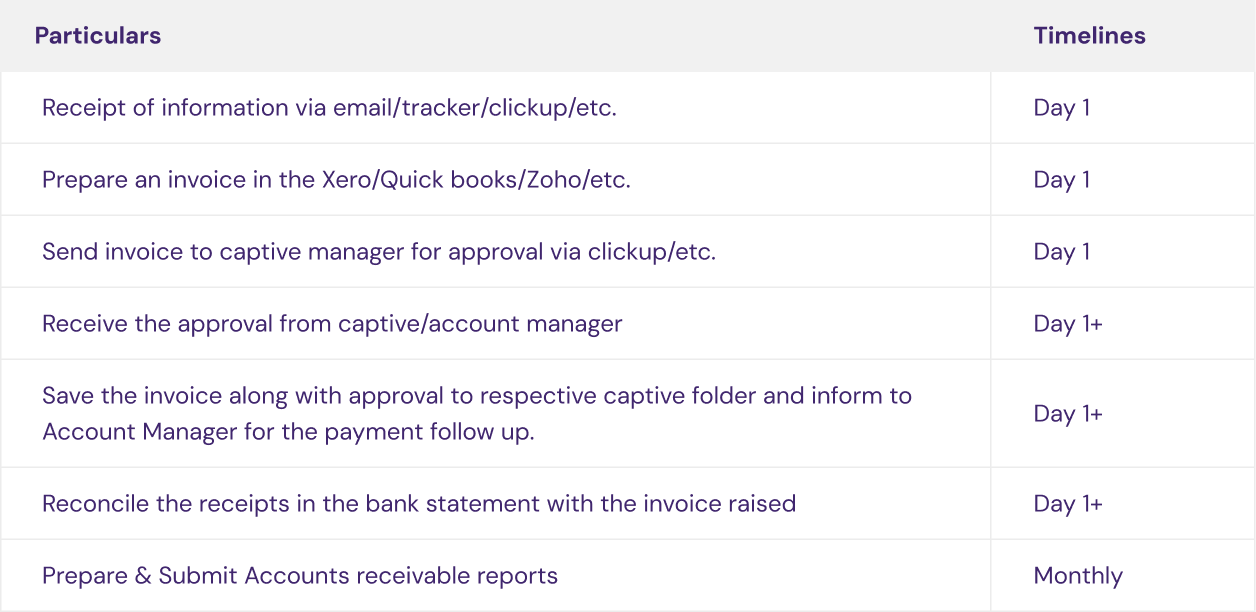Image resolution: width=1256 pixels, height=612 pixels.
Task: Click 'Day 1' in the Receipt of information row
Action: point(1061,108)
